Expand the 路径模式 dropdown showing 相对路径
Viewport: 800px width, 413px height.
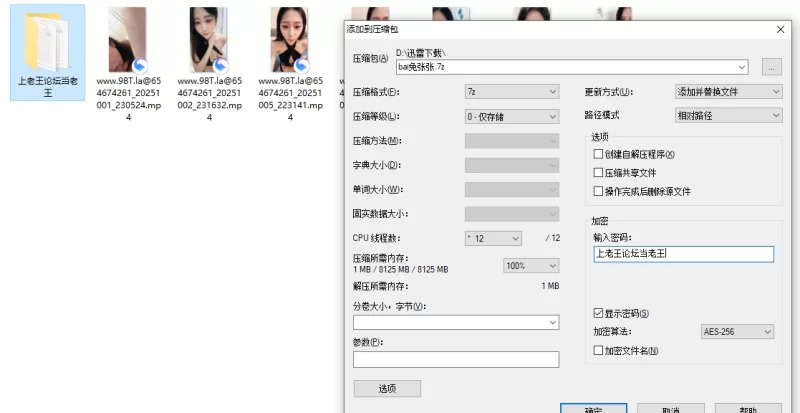[728, 116]
